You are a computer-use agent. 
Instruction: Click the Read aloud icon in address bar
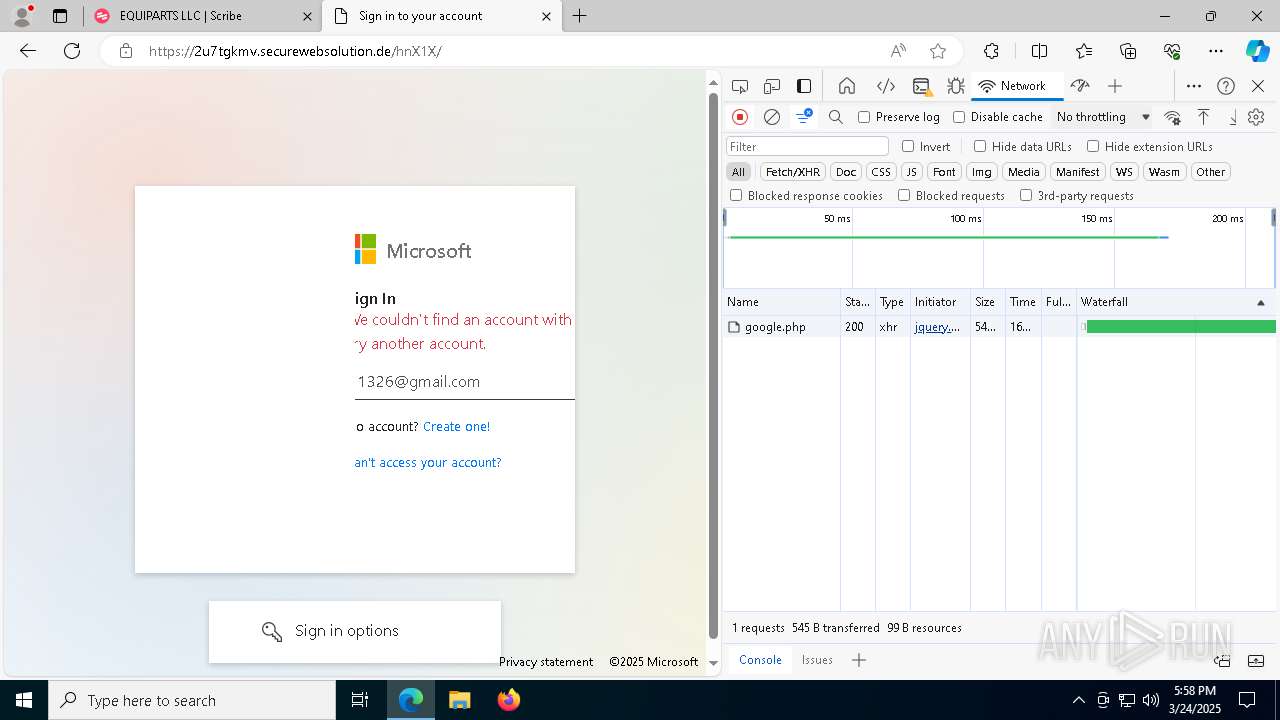pyautogui.click(x=898, y=51)
